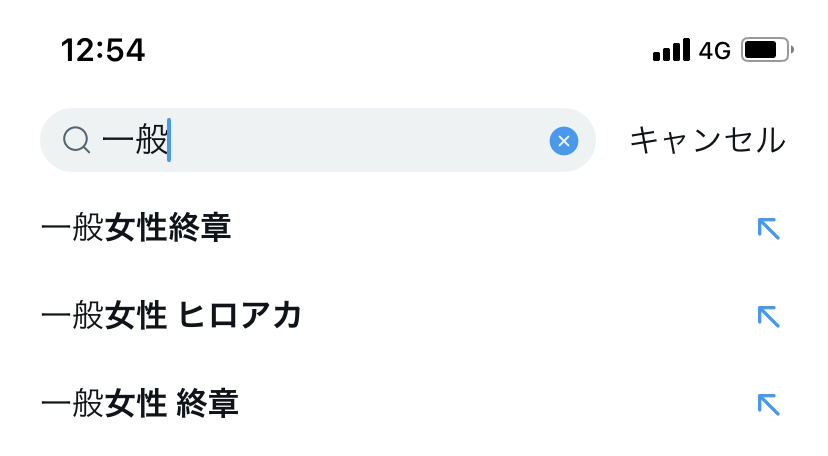Select the suggestion 一般女性 ヒロアカ
The width and height of the screenshot is (828, 456).
[172, 317]
